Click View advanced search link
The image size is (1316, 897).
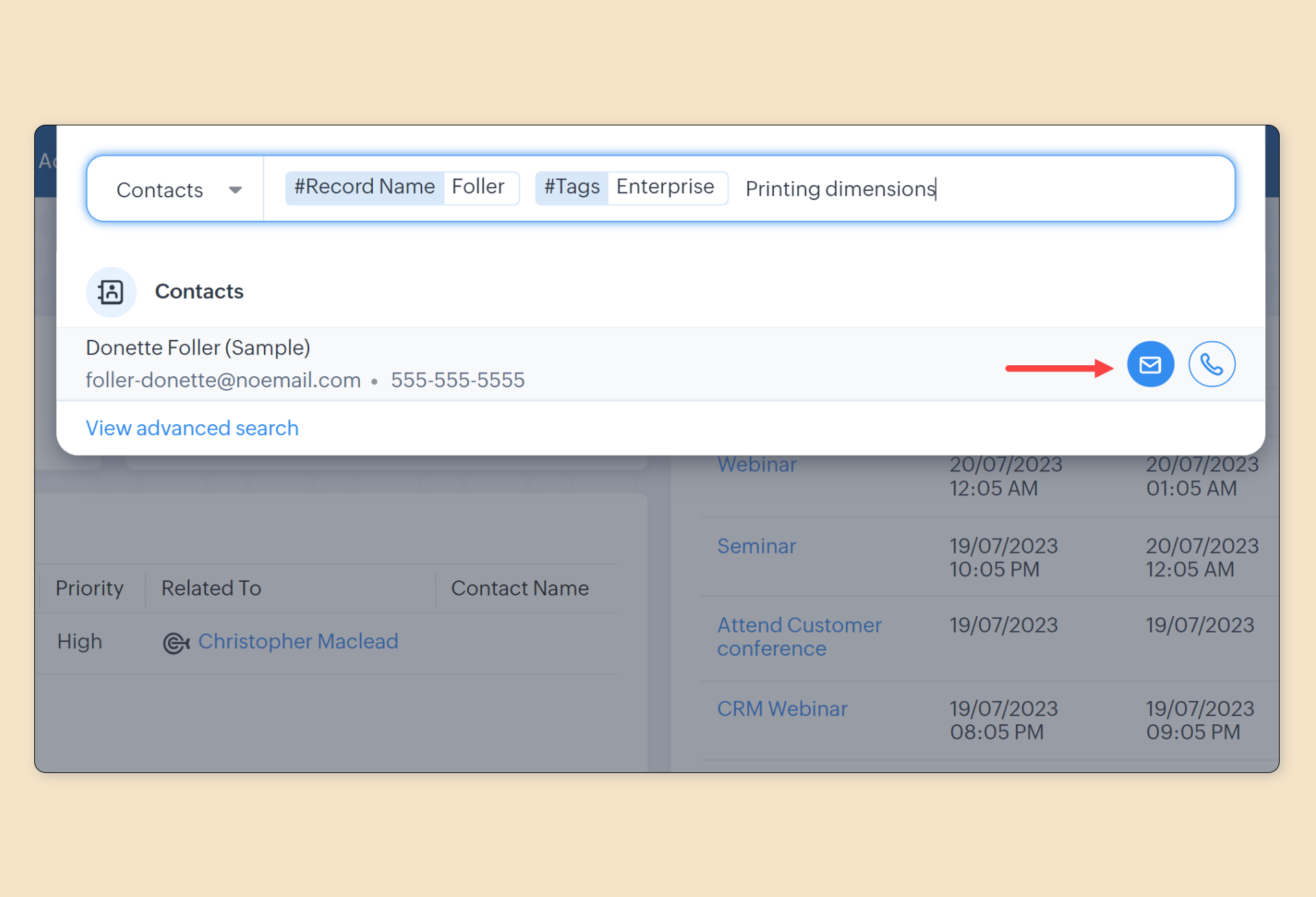coord(192,428)
